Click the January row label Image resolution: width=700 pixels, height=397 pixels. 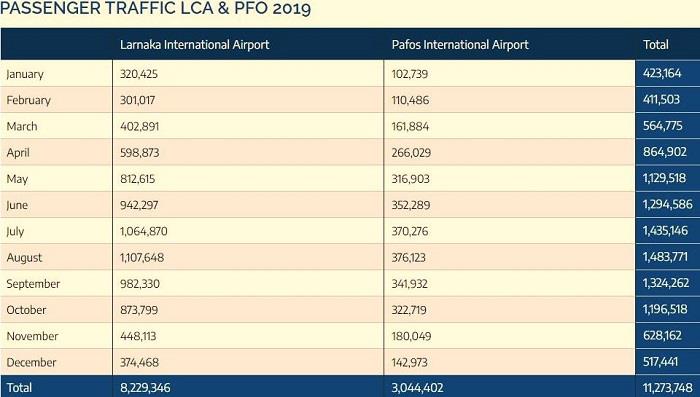pos(25,74)
